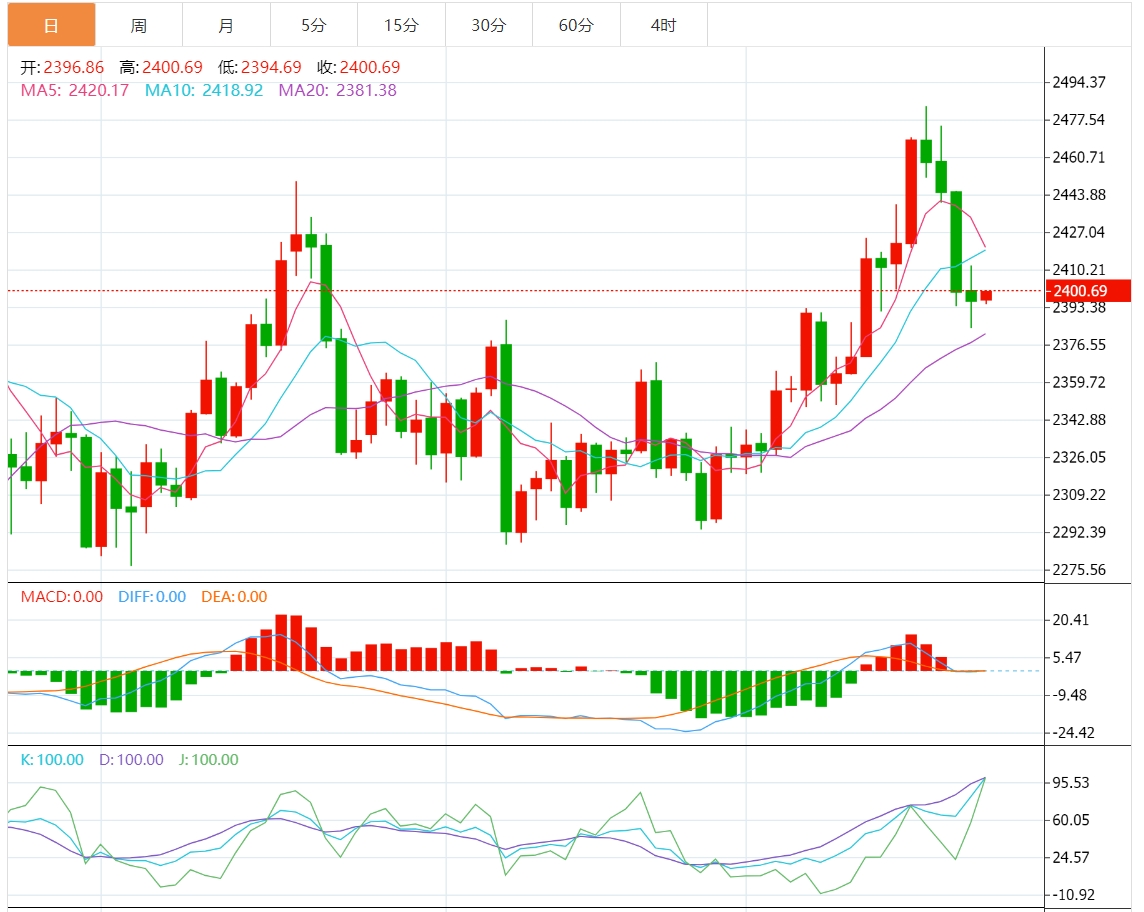Click the 24.57 KDJ axis label
Screen dimensions: 1144x912
(1070, 857)
